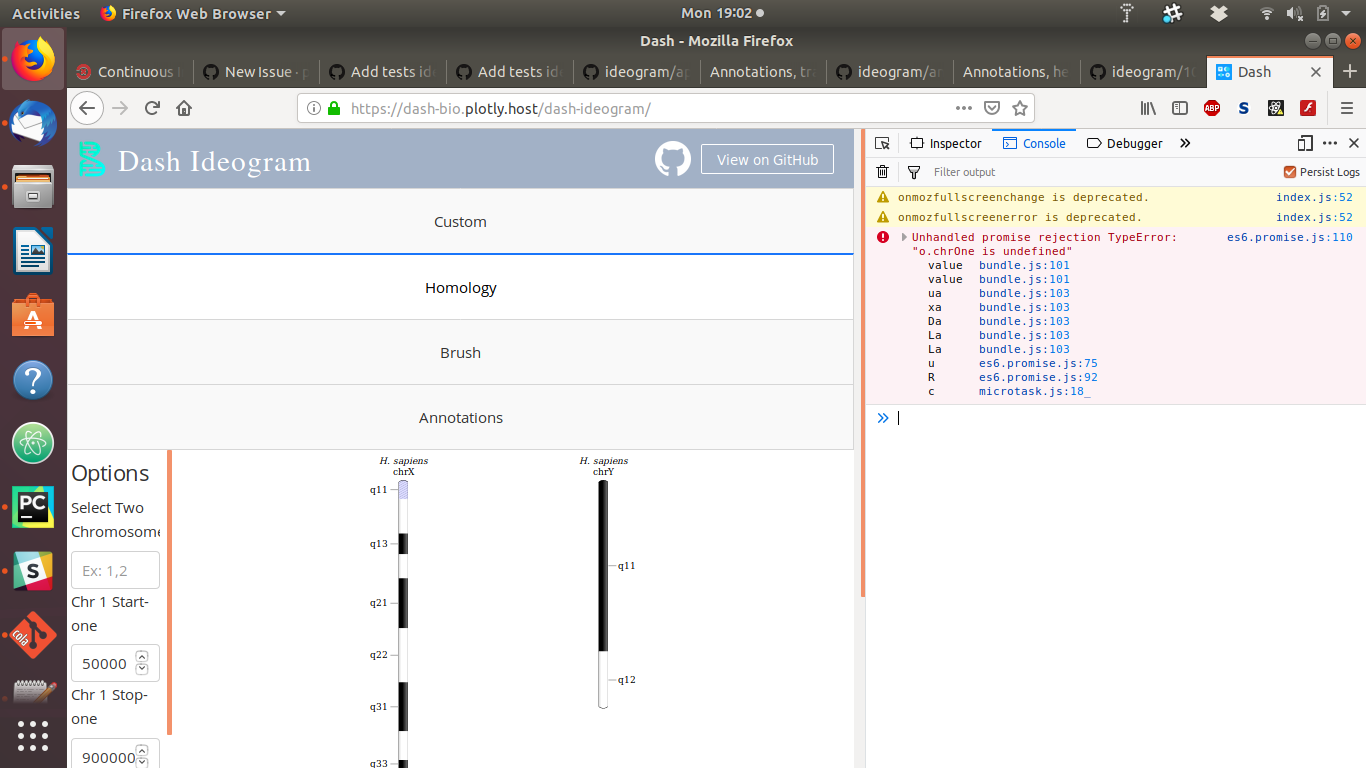Open Responsive Design Mode in devtools
The image size is (1366, 768).
click(1305, 143)
